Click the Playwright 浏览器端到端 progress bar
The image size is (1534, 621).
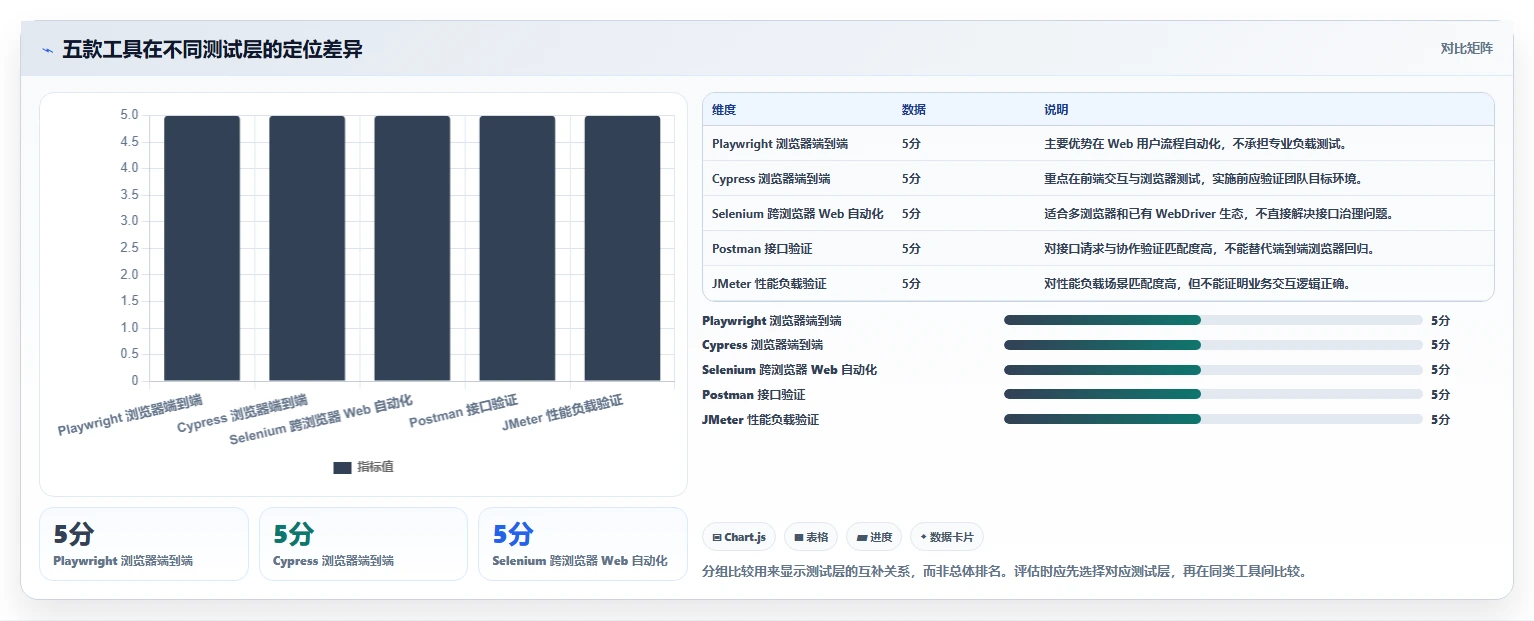tap(1213, 320)
